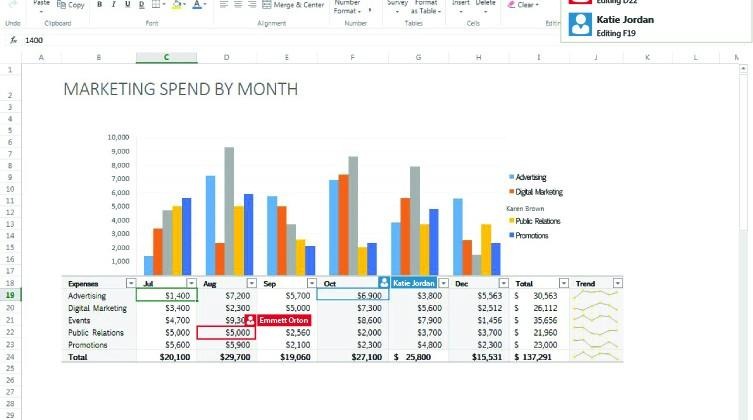Open the Jul column filter dropdown

[x=191, y=283]
